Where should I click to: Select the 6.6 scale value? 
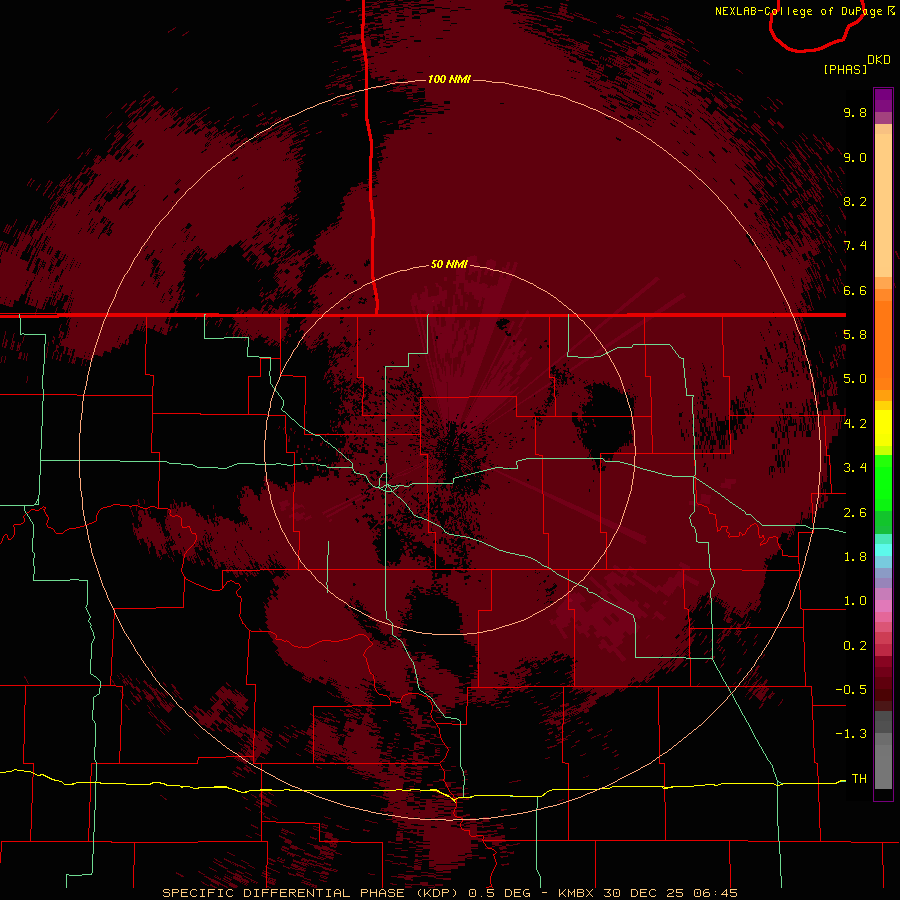pos(855,290)
